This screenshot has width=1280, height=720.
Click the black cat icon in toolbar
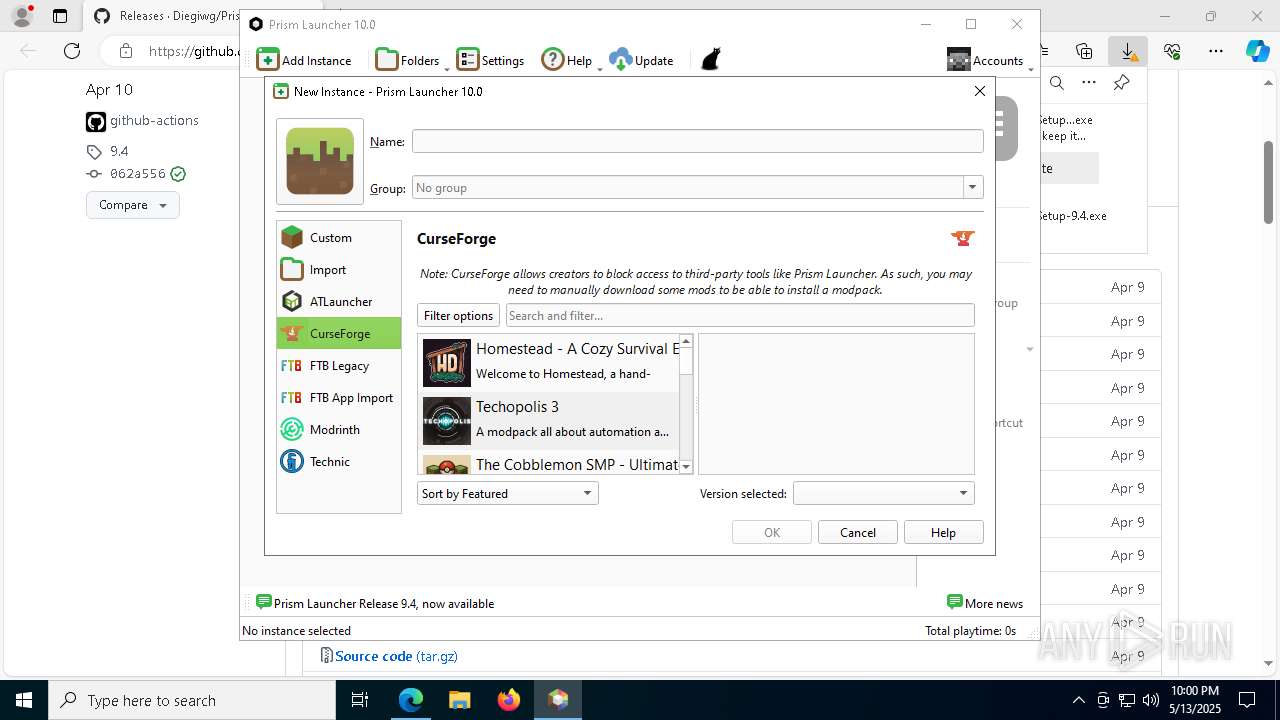coord(710,60)
